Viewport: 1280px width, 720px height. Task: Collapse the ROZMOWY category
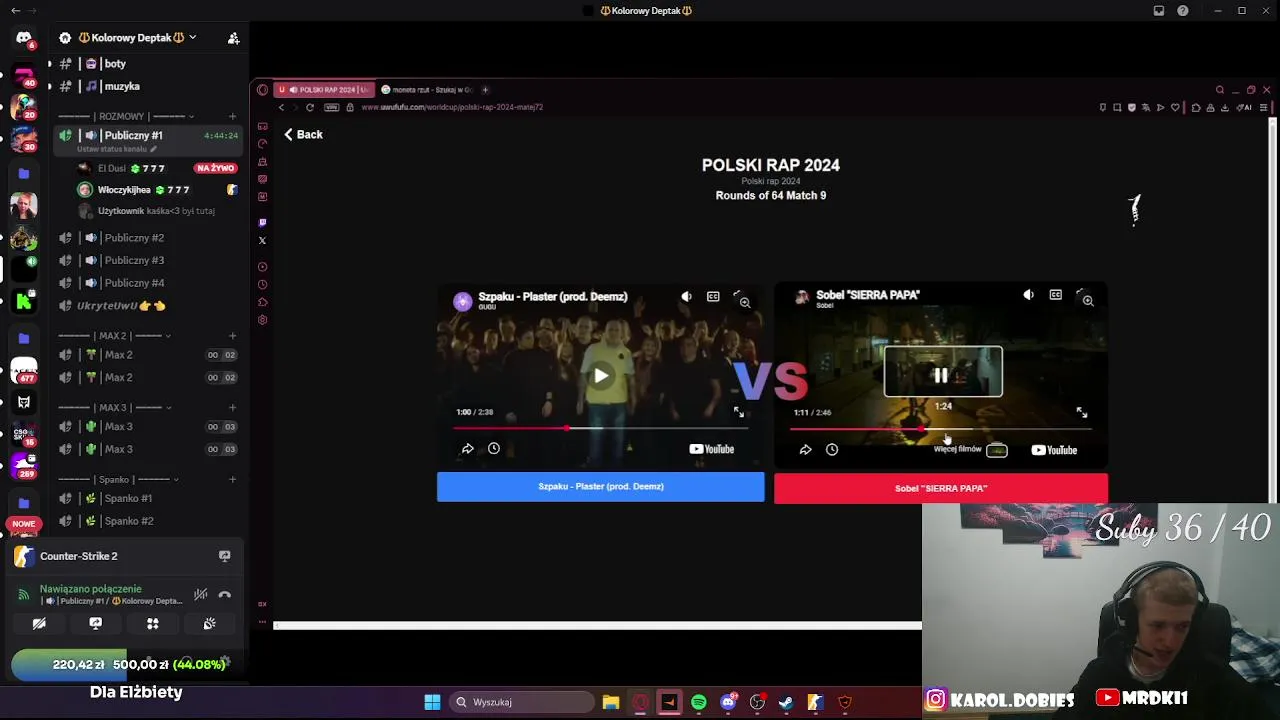pyautogui.click(x=126, y=116)
